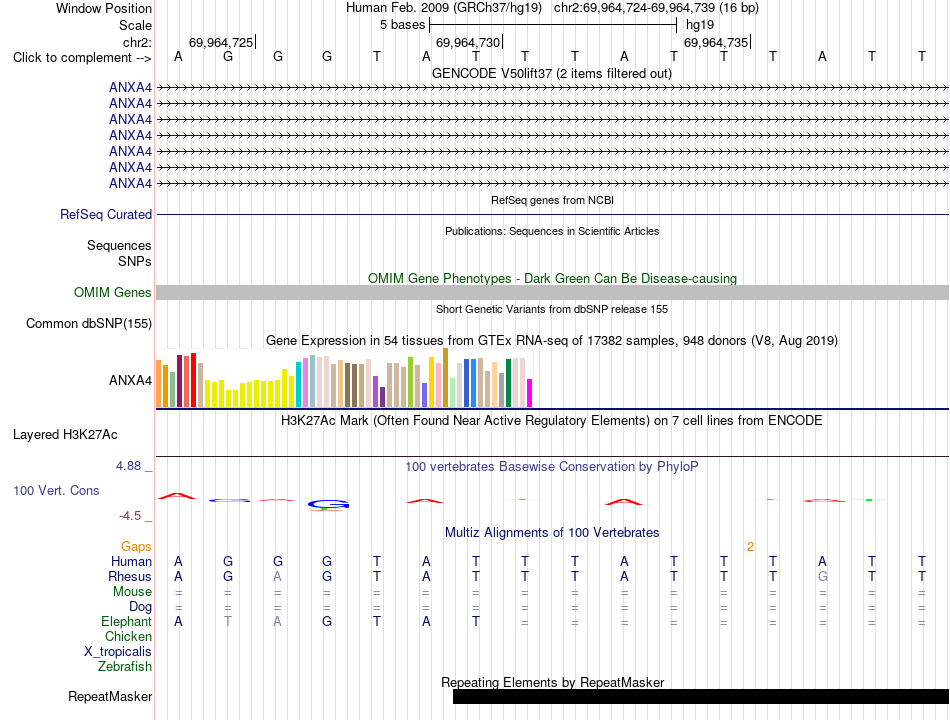This screenshot has height=720, width=950.
Task: Click the Layered H3K27Ac track label
Action: pyautogui.click(x=65, y=435)
